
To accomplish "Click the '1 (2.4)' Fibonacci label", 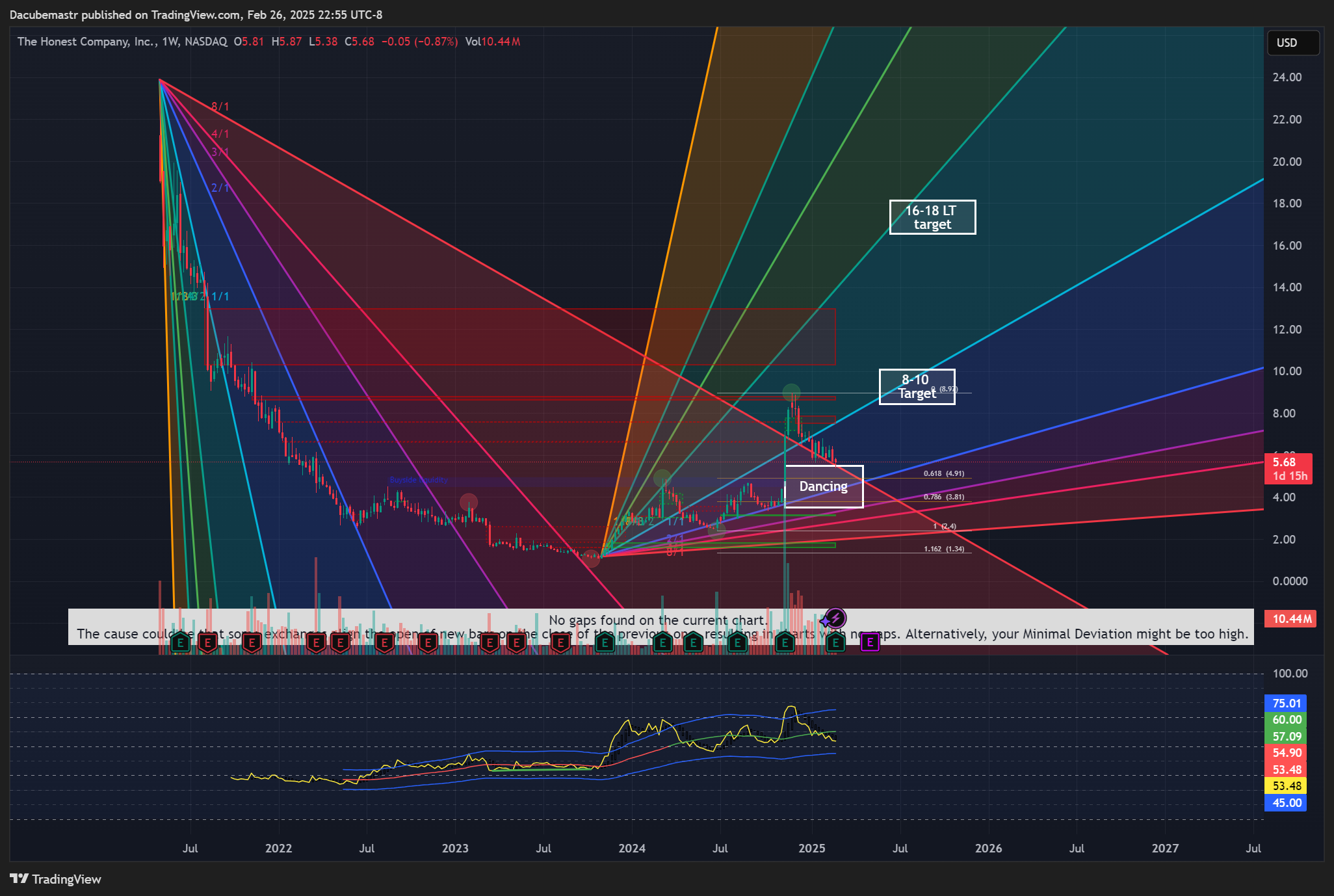I will (945, 526).
